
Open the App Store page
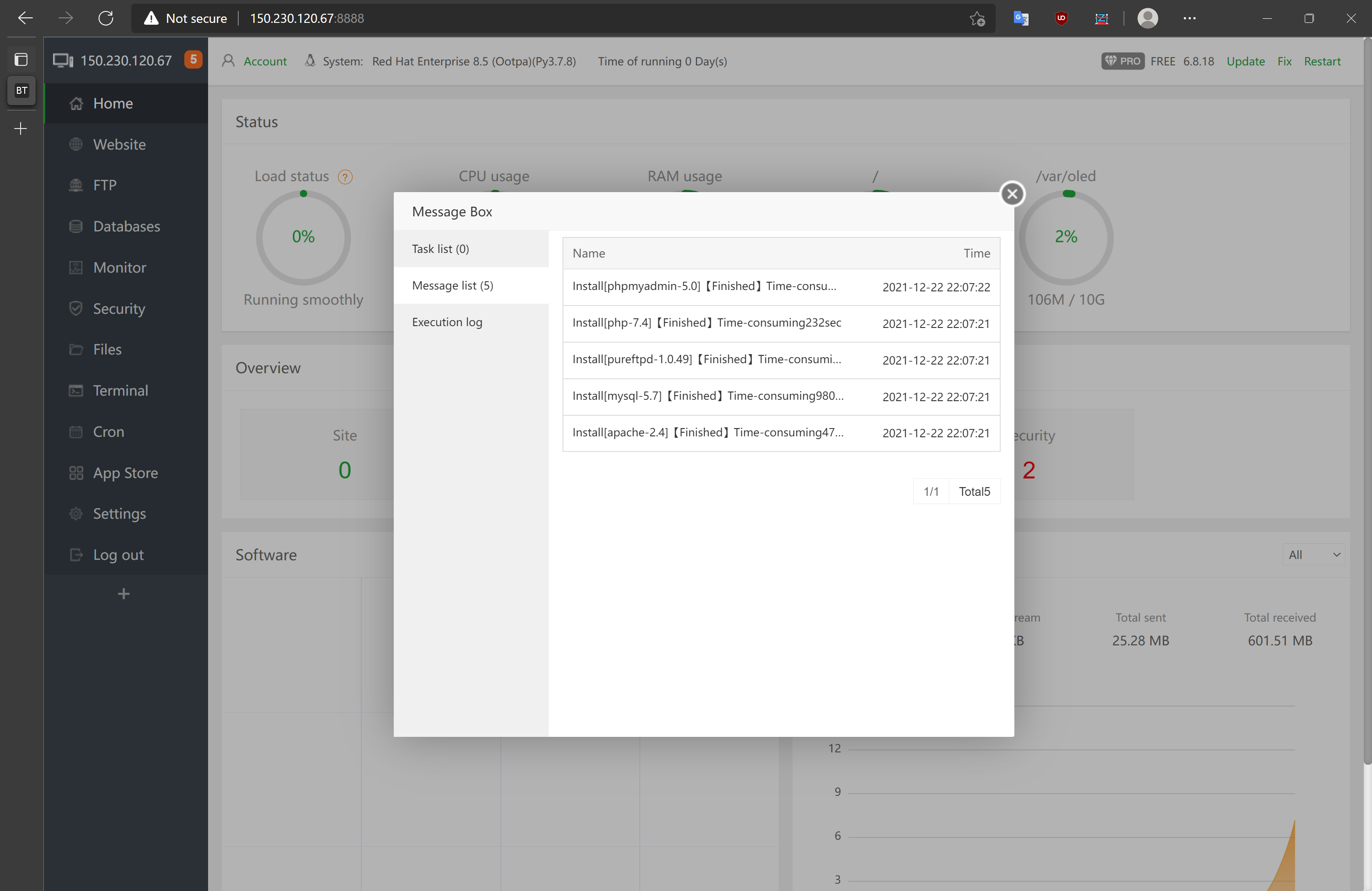(x=125, y=472)
